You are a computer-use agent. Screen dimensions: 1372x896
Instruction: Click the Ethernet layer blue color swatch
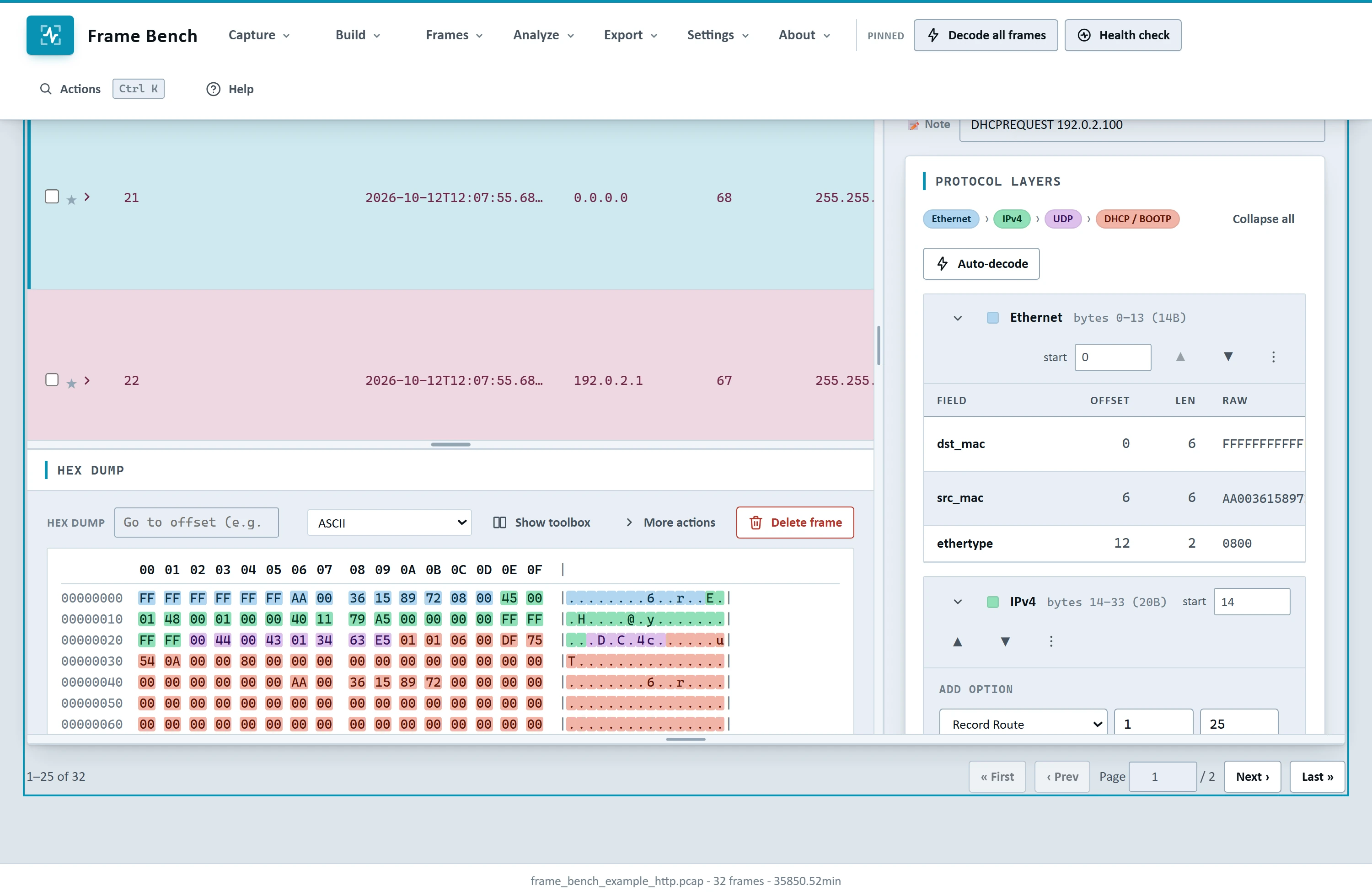click(993, 318)
